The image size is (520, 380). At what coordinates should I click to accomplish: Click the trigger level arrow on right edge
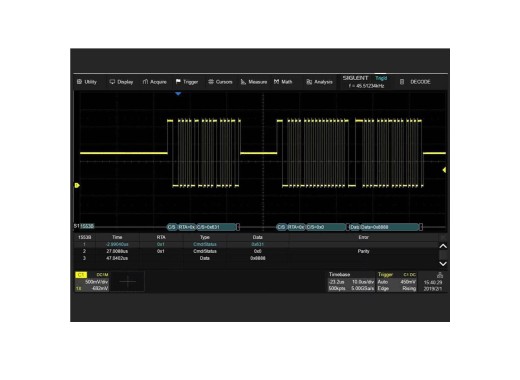[444, 170]
